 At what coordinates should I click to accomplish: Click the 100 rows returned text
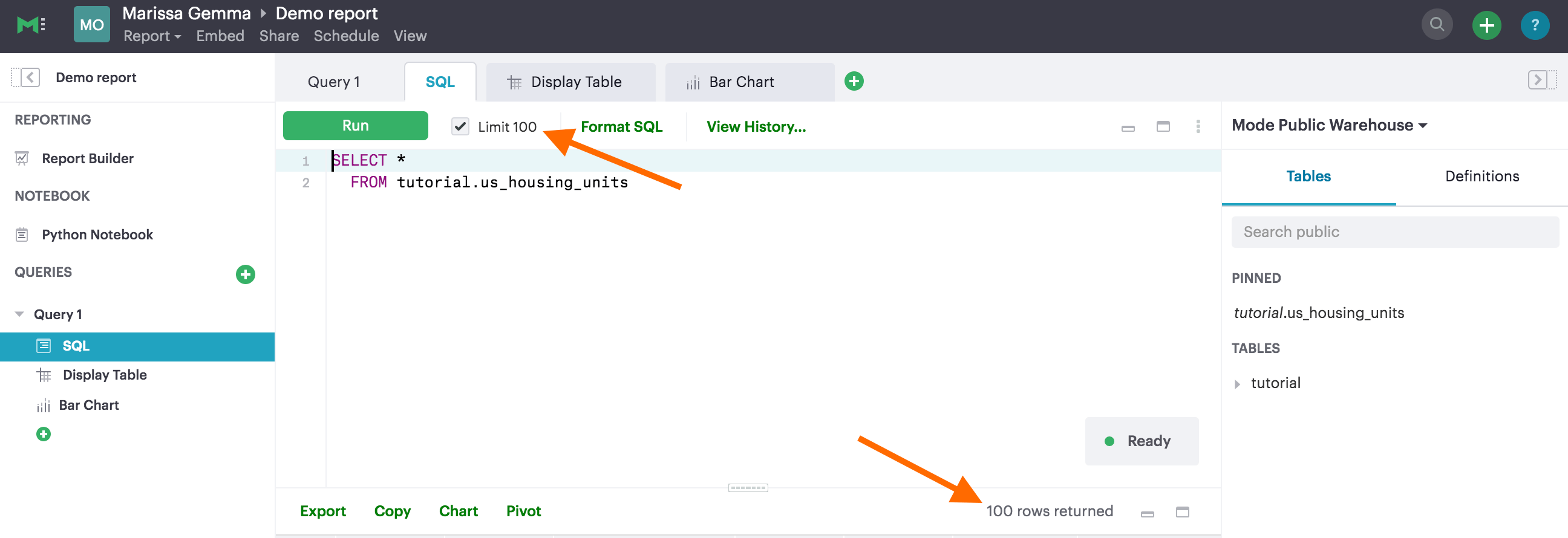pos(1050,511)
